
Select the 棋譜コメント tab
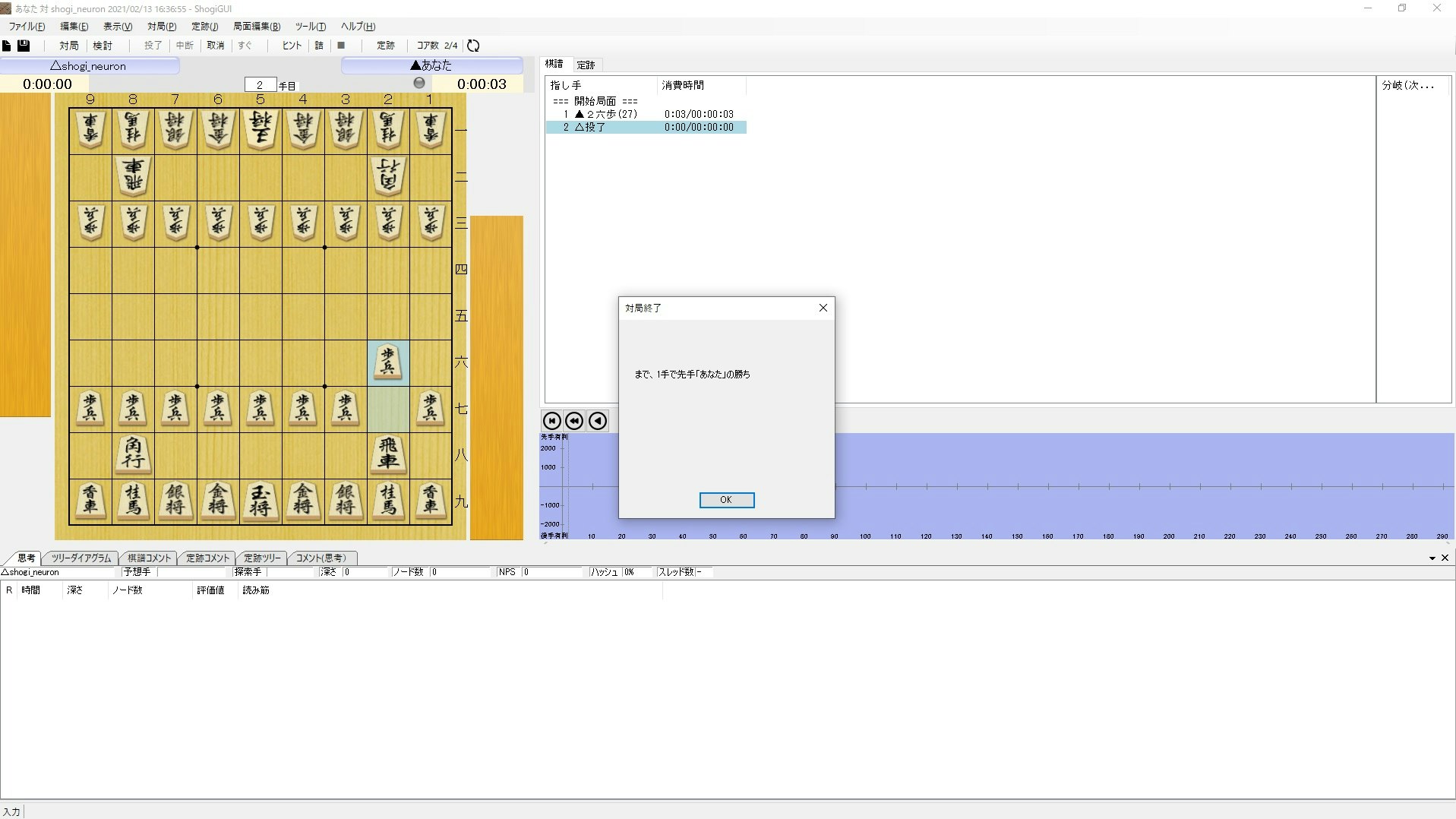tap(149, 558)
